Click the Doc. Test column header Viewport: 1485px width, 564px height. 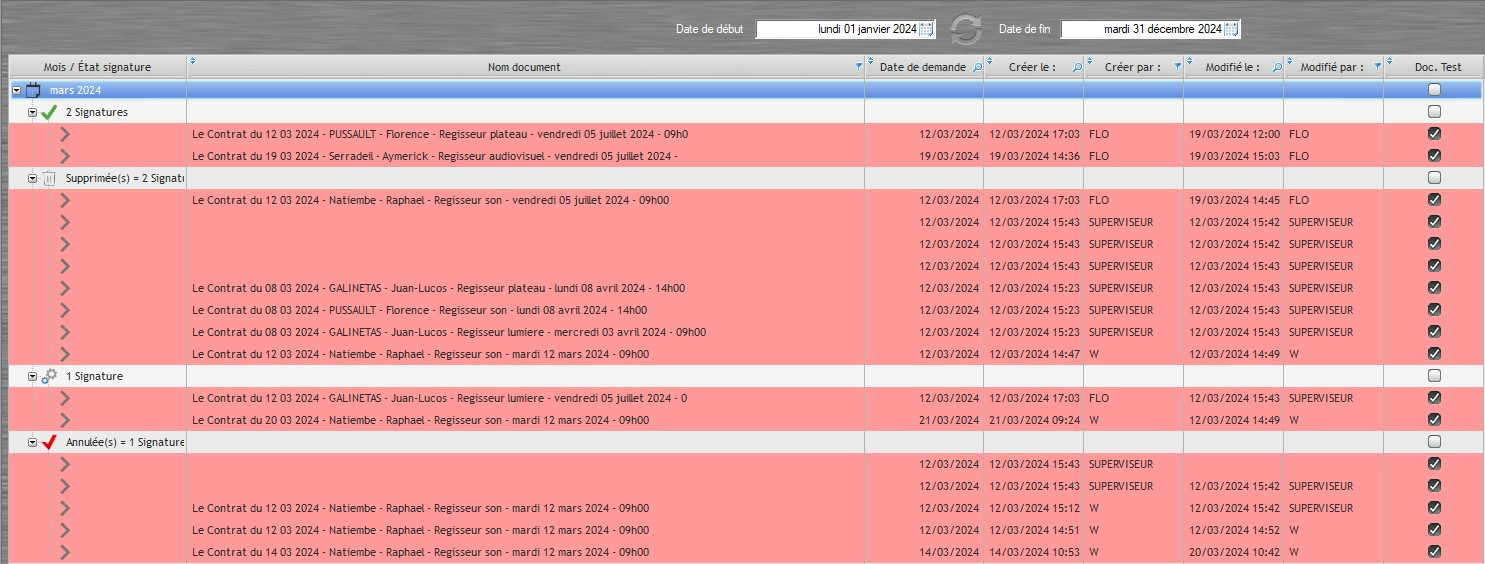point(1437,67)
